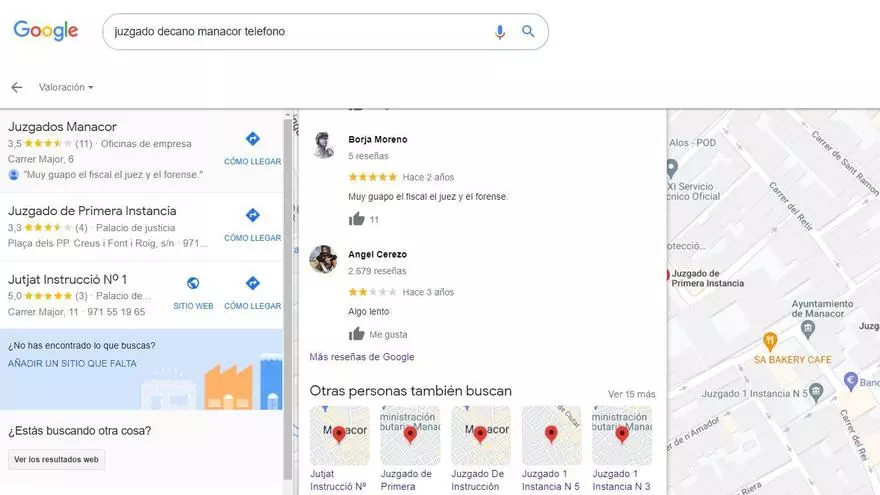The width and height of the screenshot is (880, 495).
Task: Open Juzgado 1 Instancia N 5 thumbnail
Action: coord(551,435)
